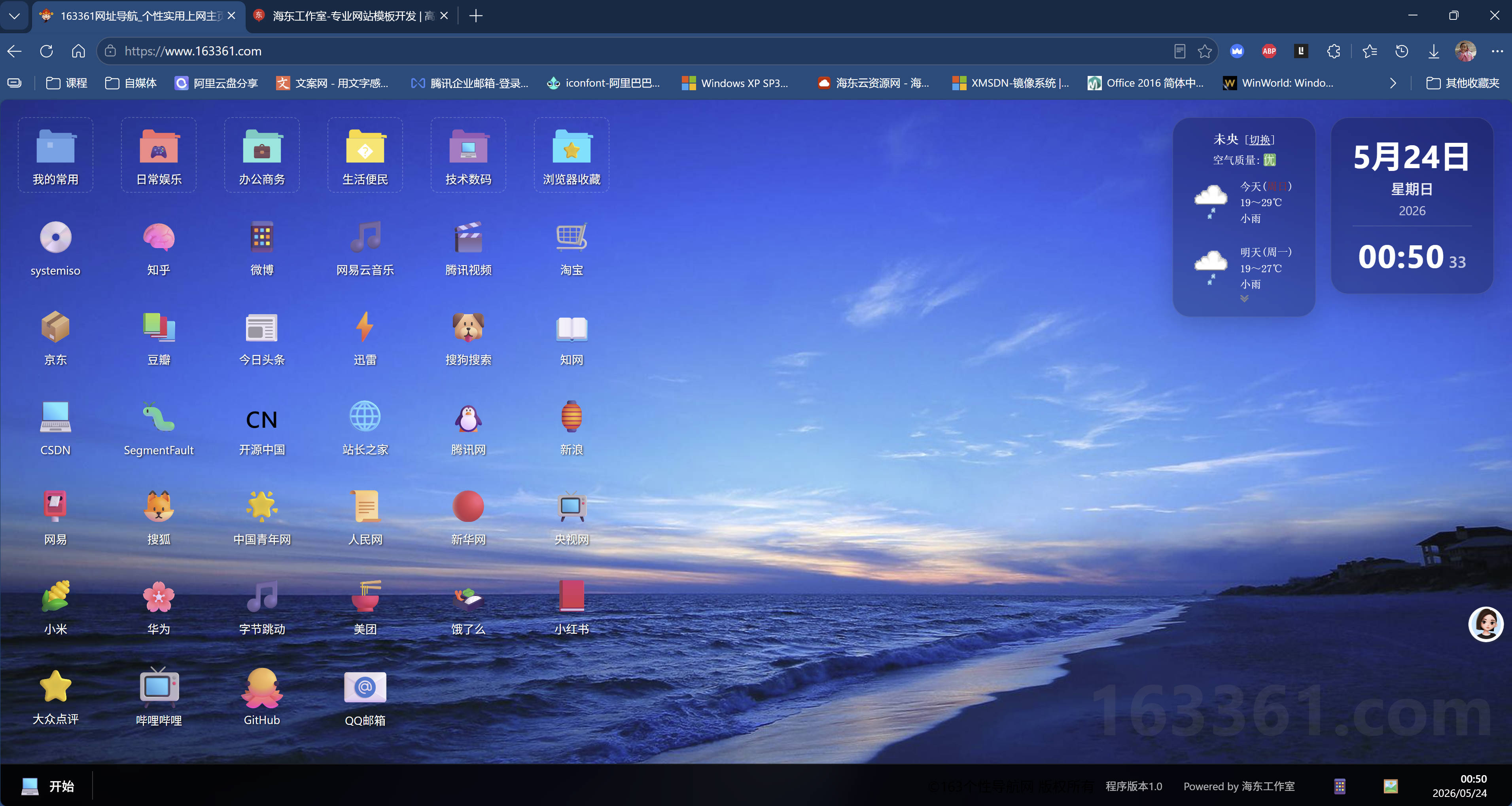
Task: Click the 切换 city switch link
Action: 1260,140
